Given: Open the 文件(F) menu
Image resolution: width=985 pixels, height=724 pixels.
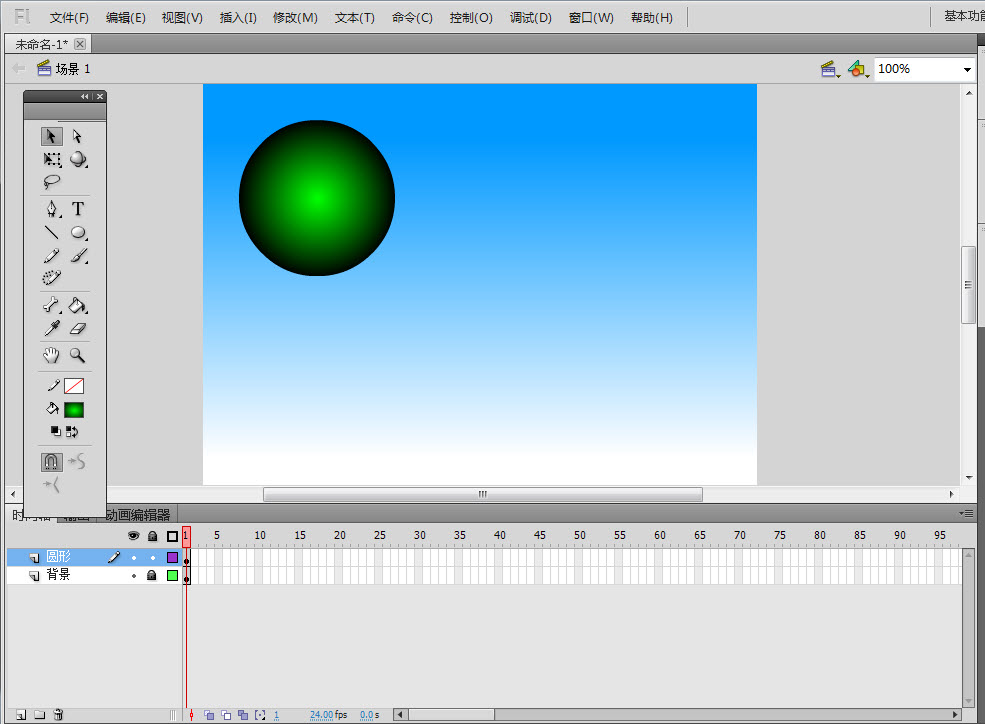Looking at the screenshot, I should tap(69, 18).
